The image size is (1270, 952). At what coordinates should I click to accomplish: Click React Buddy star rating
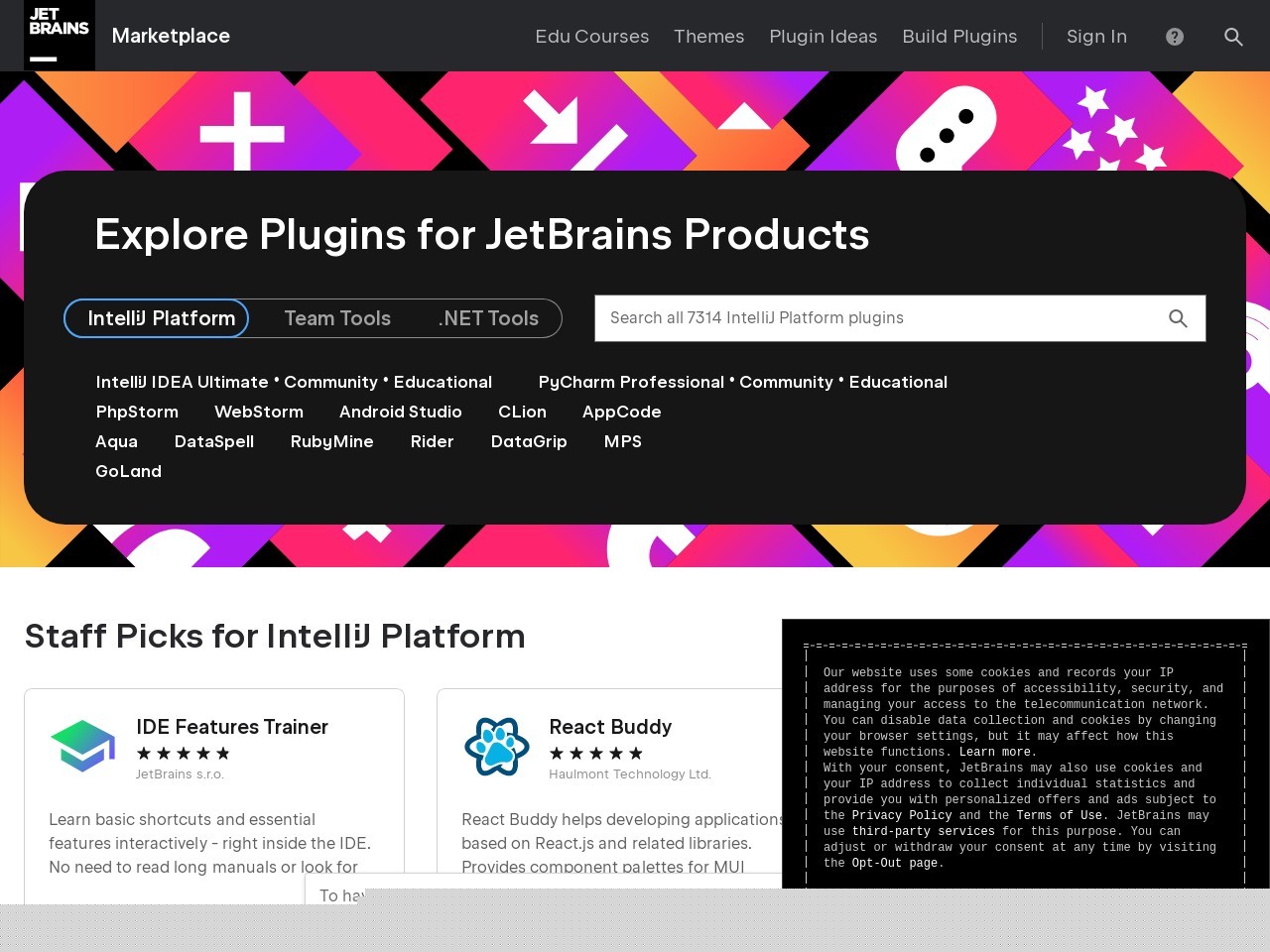pos(596,754)
